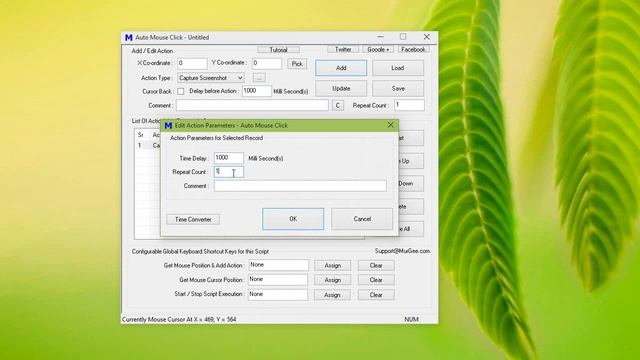640x360 pixels.
Task: Assign shortcut for Get Mouse Position & Add Action
Action: [x=332, y=265]
